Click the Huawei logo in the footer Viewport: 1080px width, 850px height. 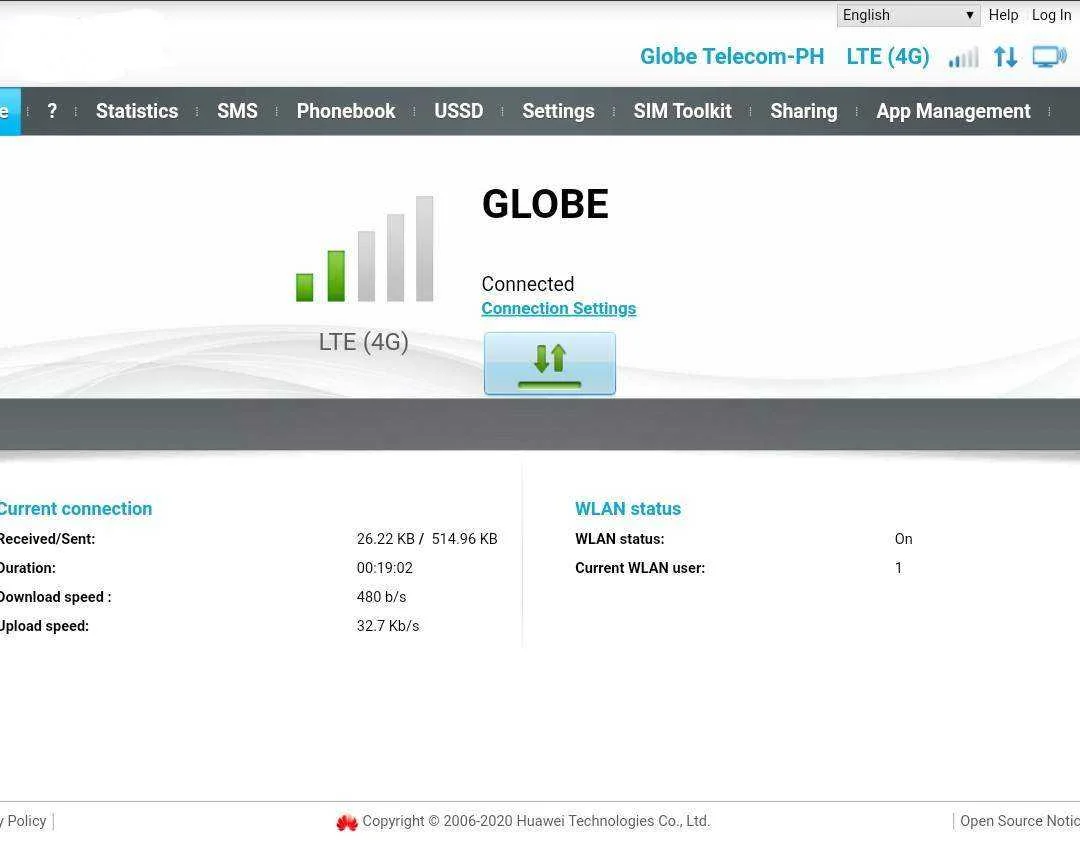(346, 822)
